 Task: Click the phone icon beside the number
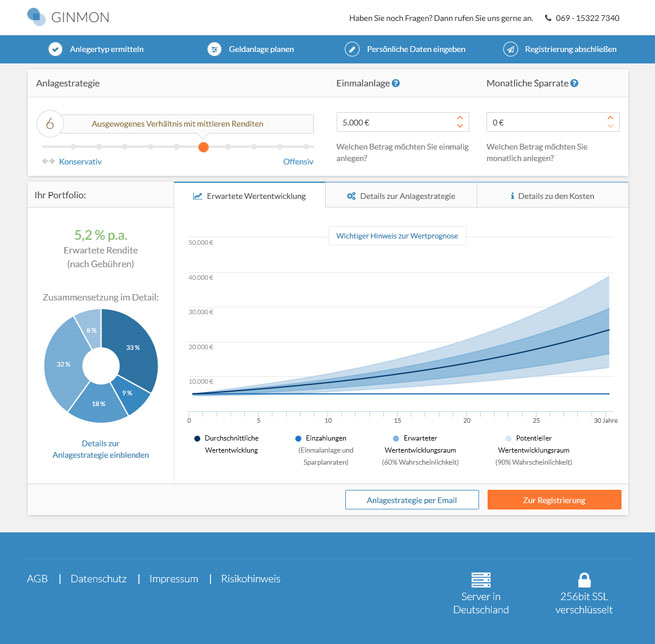[548, 18]
